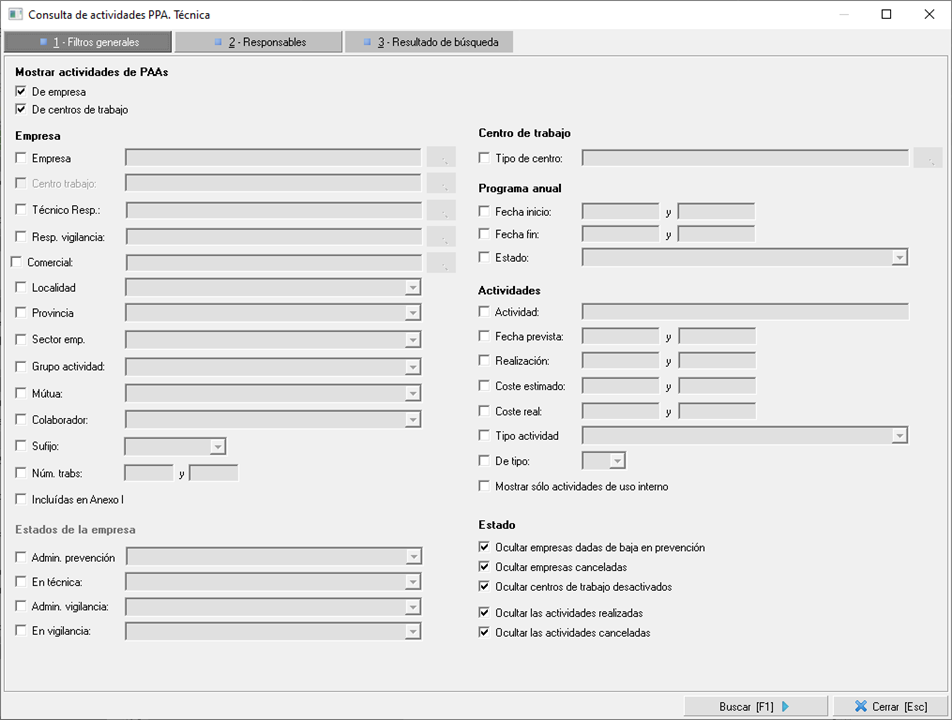Maximize the Consulta de actividades window
This screenshot has height=720, width=952.
tap(886, 15)
